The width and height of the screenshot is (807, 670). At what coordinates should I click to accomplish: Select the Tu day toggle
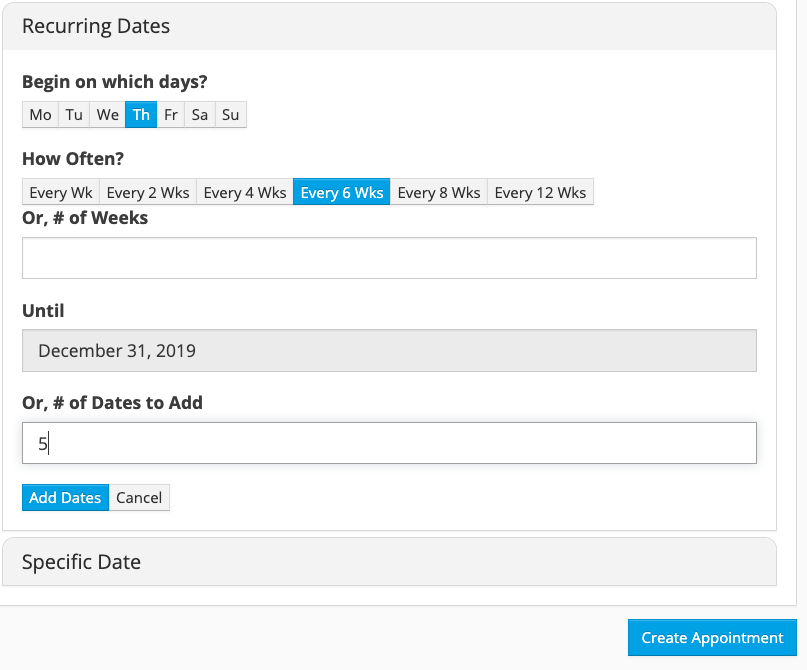point(74,114)
